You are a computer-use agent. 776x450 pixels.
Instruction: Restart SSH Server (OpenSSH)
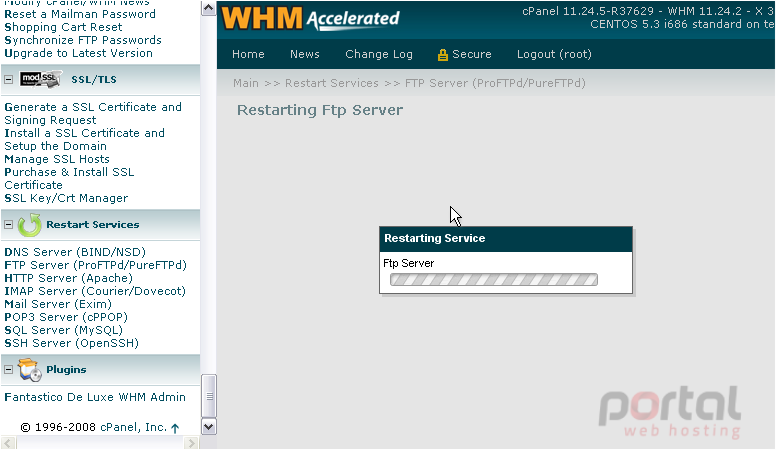tap(71, 343)
